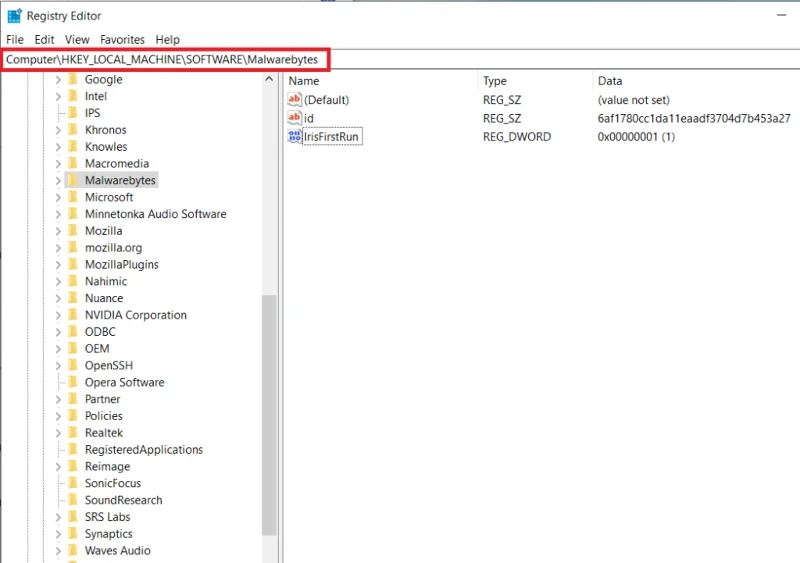Select the id value name
800x563 pixels.
point(309,118)
